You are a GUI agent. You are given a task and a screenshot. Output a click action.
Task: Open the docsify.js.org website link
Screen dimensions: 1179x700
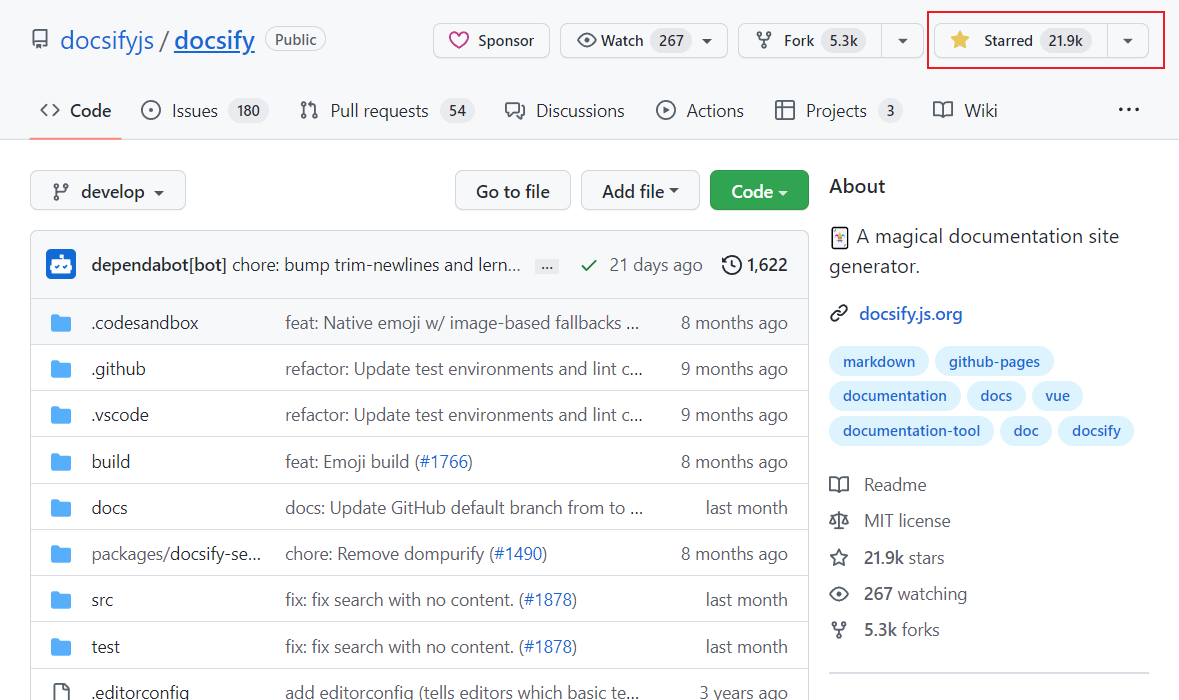[x=911, y=314]
